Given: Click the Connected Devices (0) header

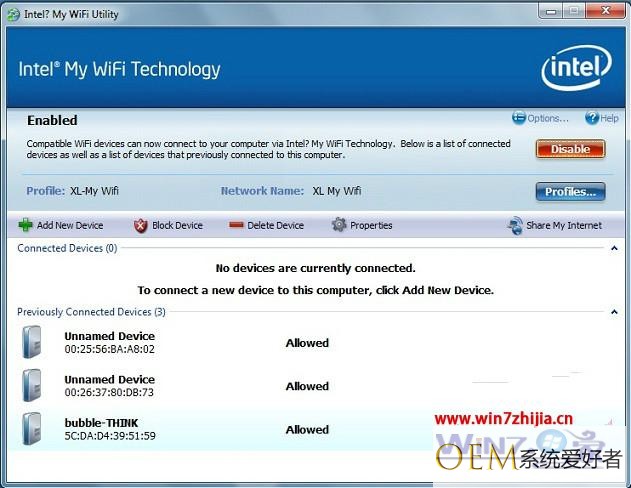Looking at the screenshot, I should (x=67, y=248).
